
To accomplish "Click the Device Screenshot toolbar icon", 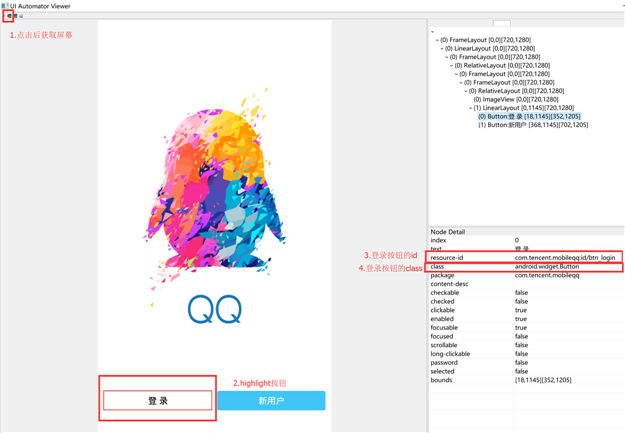I will click(9, 16).
